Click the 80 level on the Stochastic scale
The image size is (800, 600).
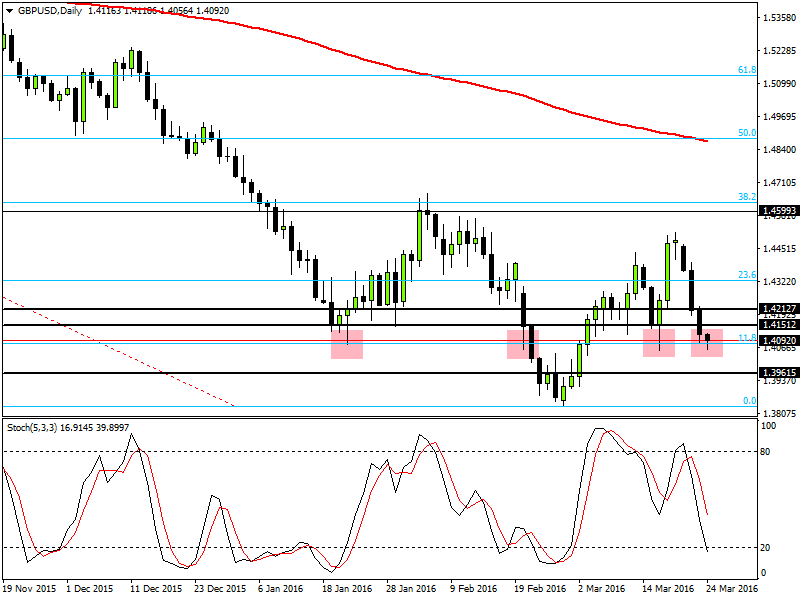point(765,452)
